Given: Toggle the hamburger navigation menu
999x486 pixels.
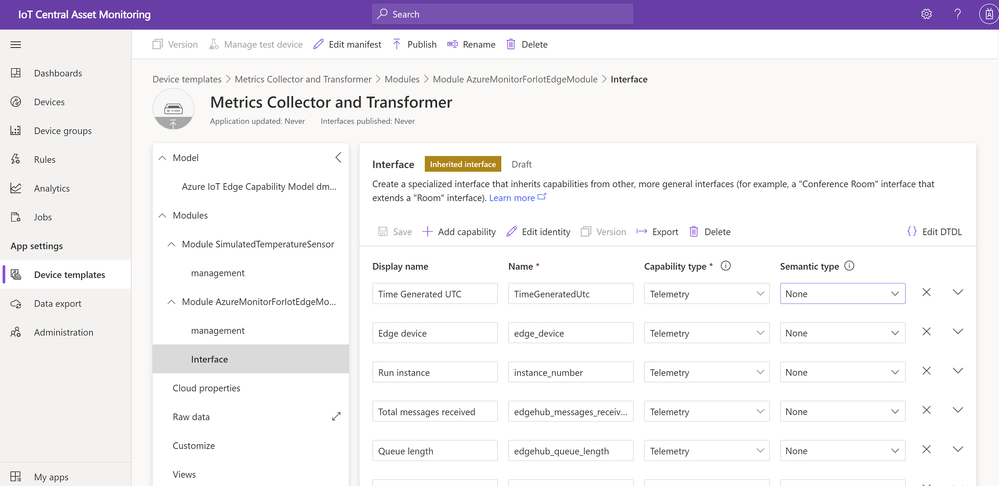Looking at the screenshot, I should [x=16, y=45].
